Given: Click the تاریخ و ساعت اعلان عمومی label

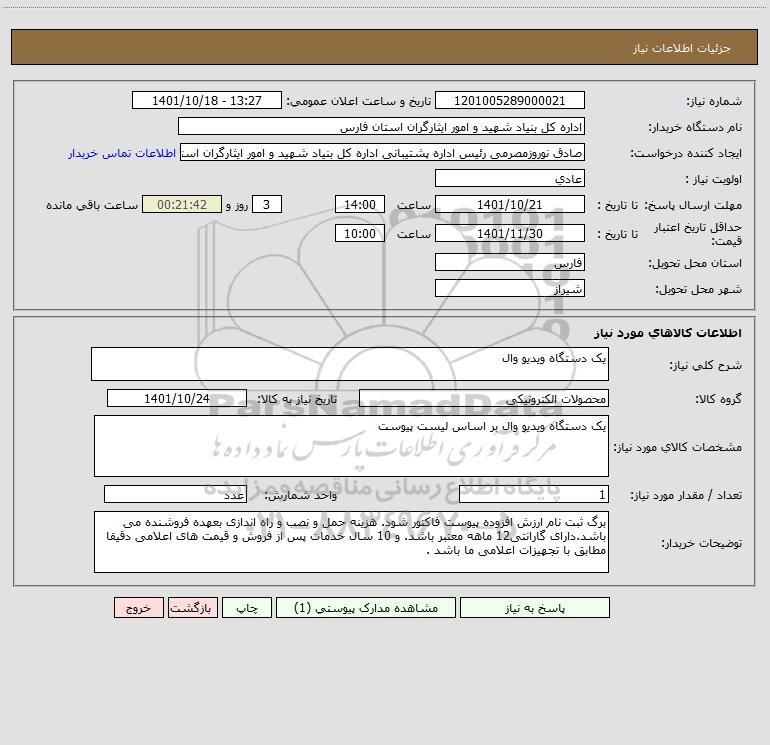Looking at the screenshot, I should click(x=358, y=101).
